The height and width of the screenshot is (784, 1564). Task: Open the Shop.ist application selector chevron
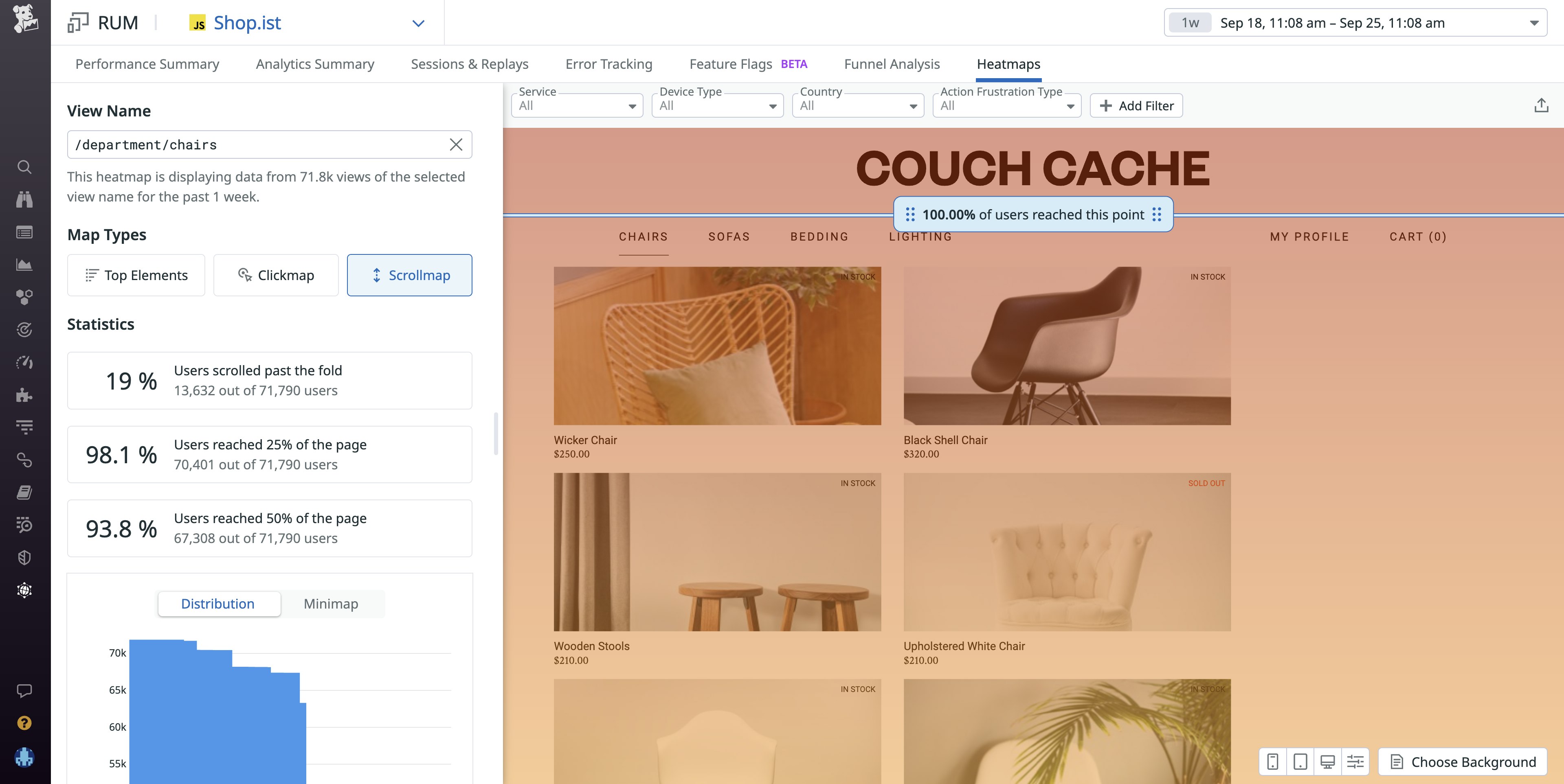click(x=418, y=23)
